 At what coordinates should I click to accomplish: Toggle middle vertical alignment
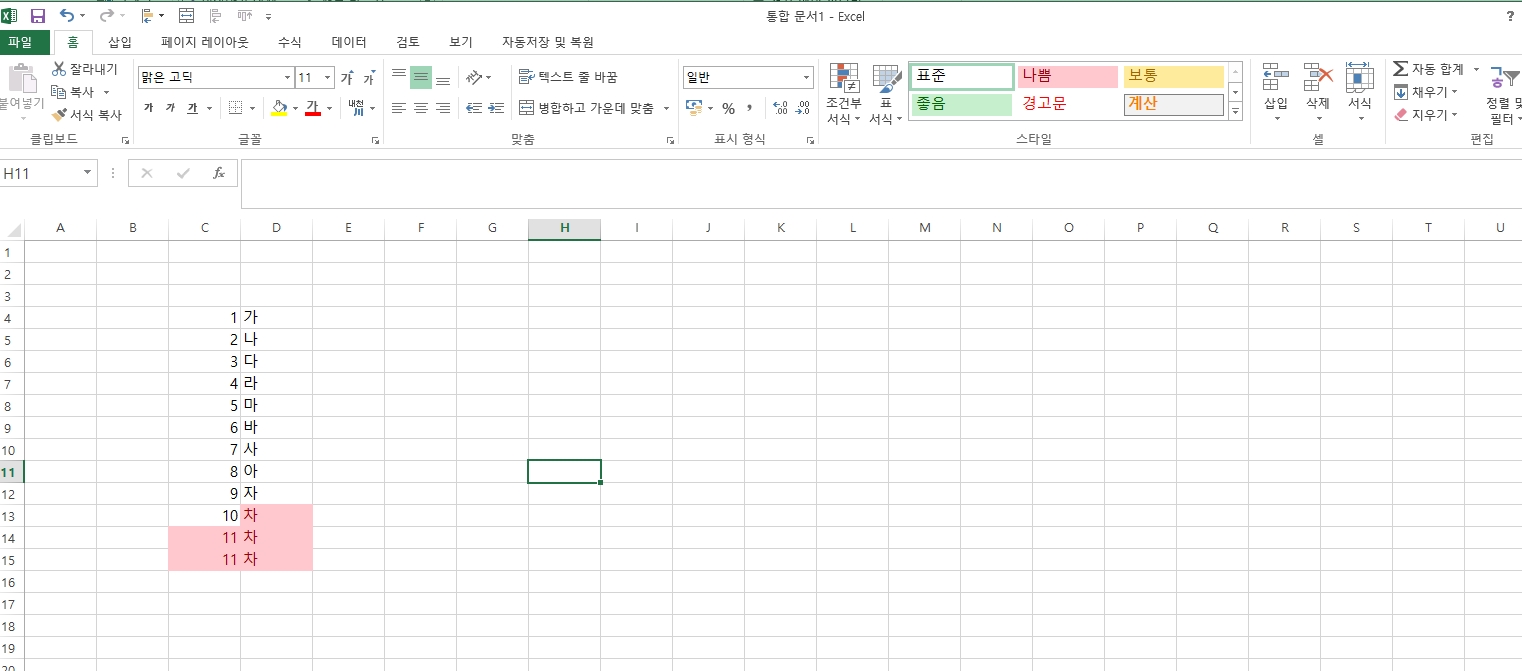click(x=421, y=78)
